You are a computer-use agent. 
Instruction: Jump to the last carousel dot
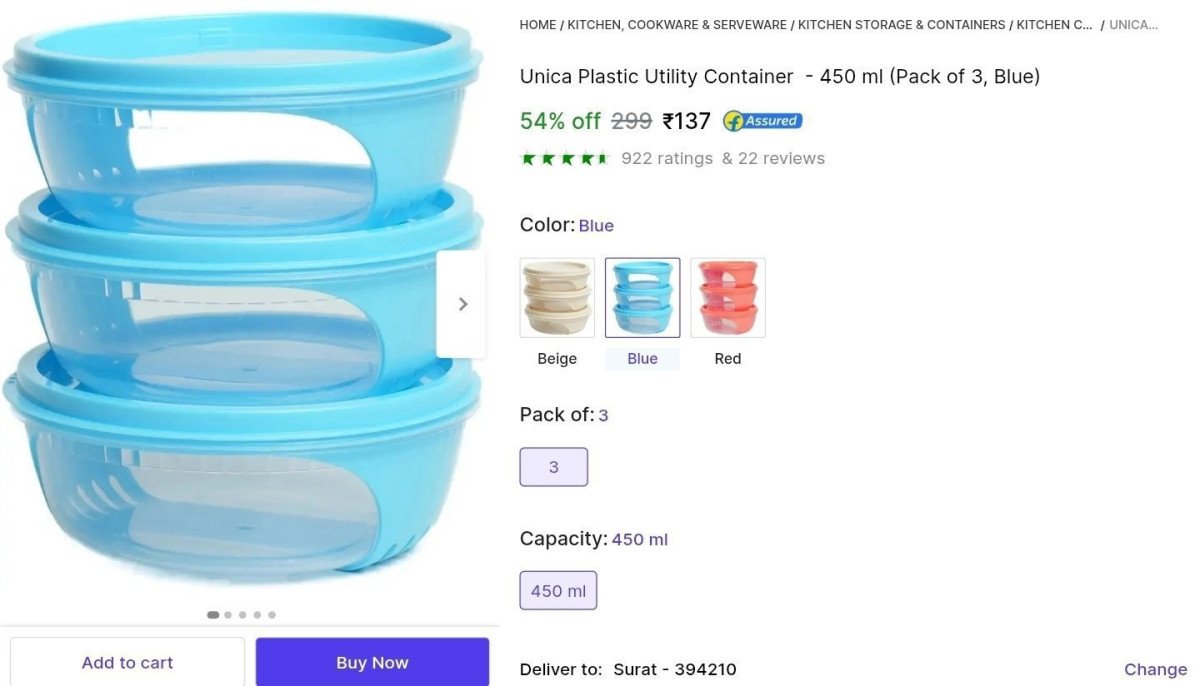[x=272, y=615]
